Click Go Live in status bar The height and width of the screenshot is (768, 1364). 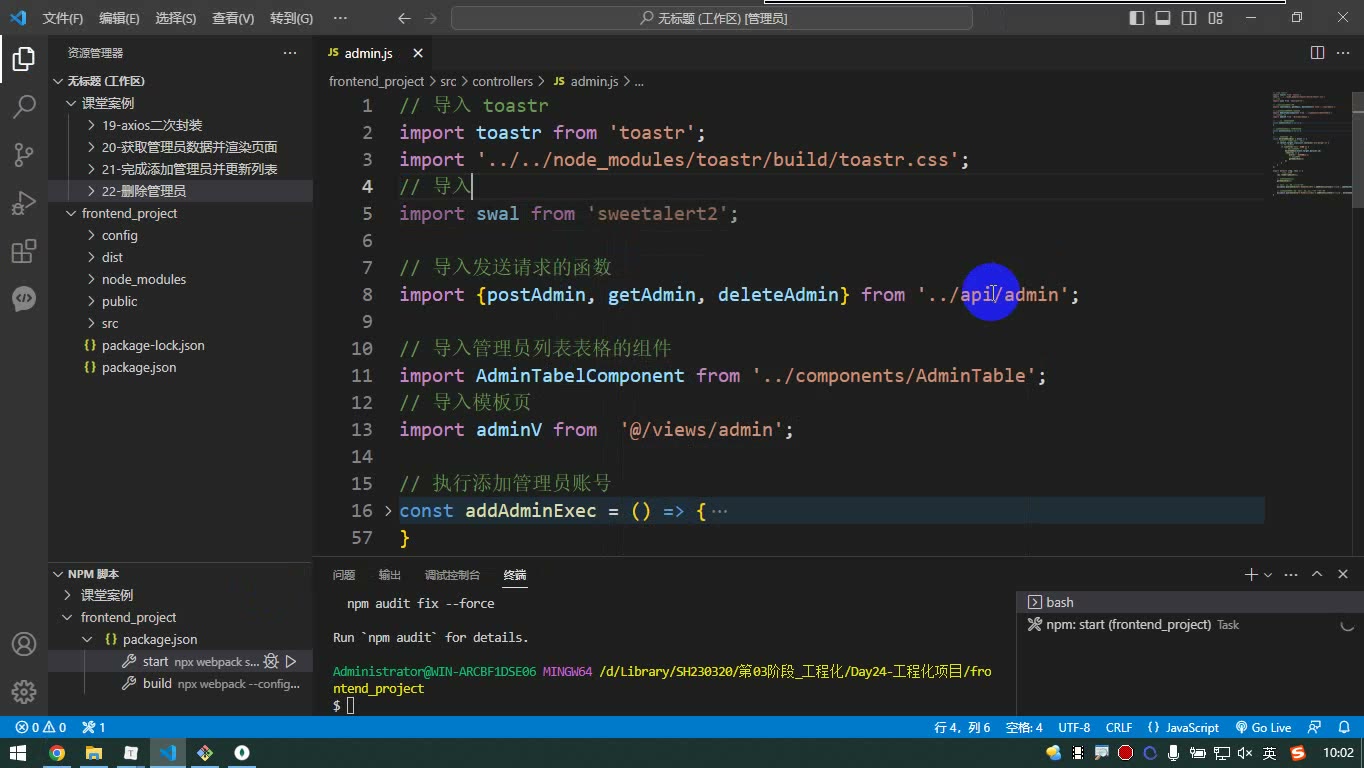tap(1263, 727)
